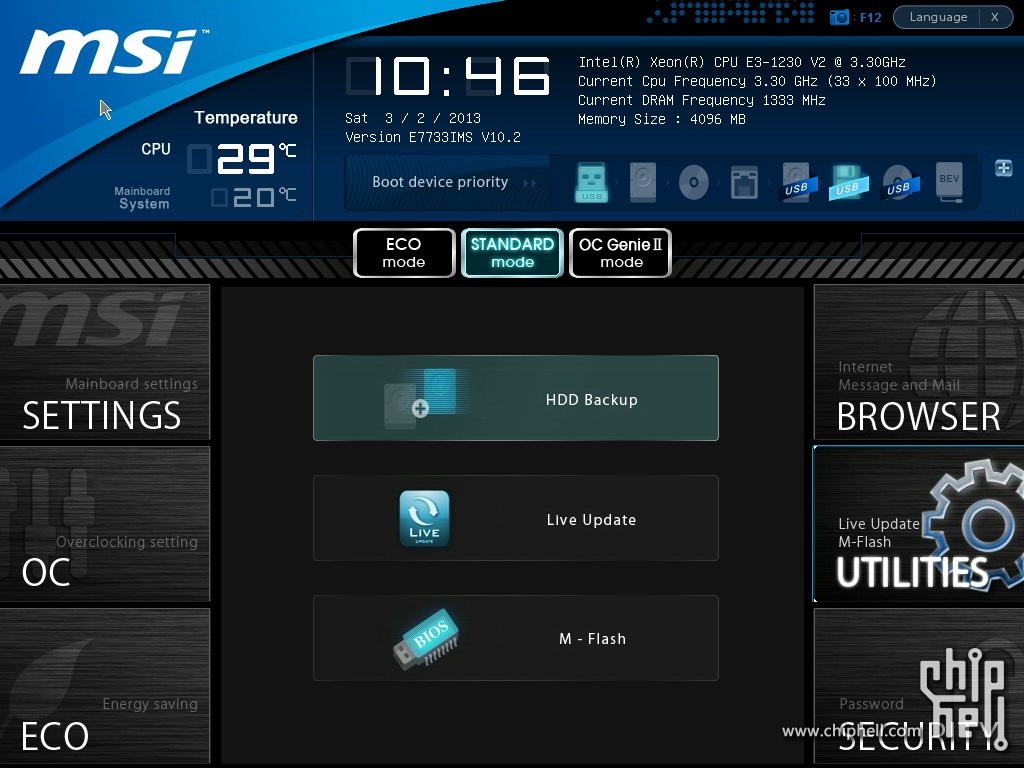Select the network boot device icon

click(744, 182)
